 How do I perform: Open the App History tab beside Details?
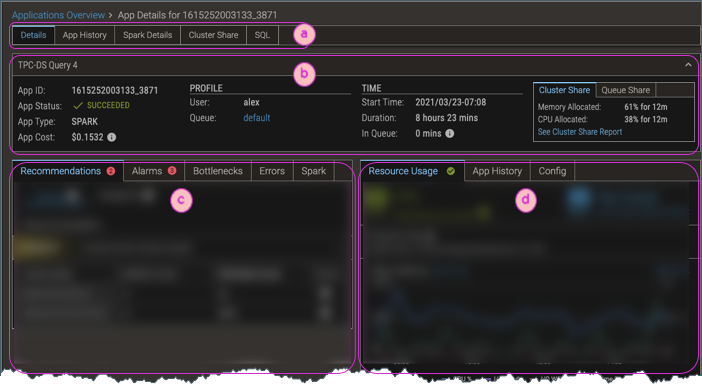85,35
